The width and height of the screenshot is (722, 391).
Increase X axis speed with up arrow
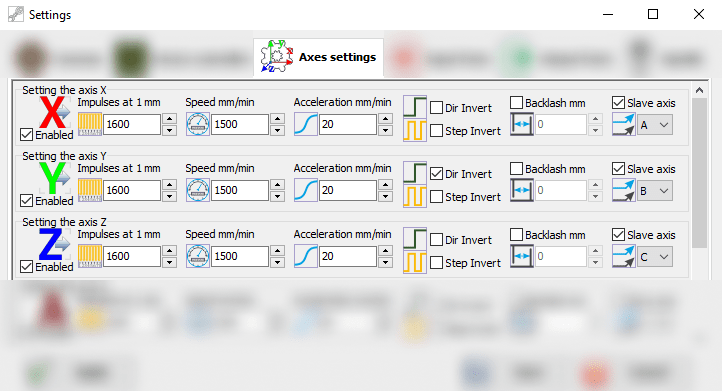point(277,119)
